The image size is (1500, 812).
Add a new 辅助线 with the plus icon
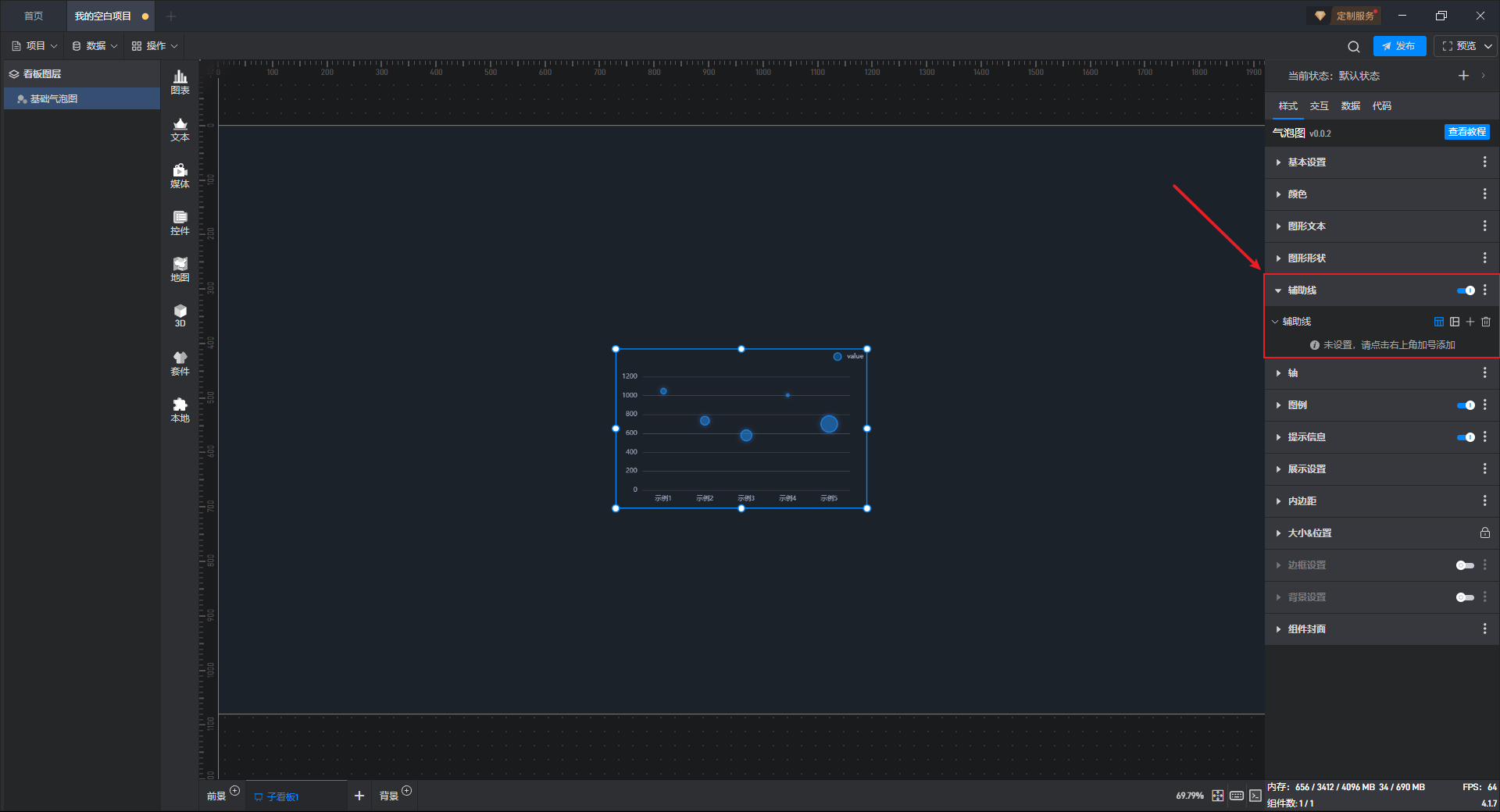coord(1470,322)
